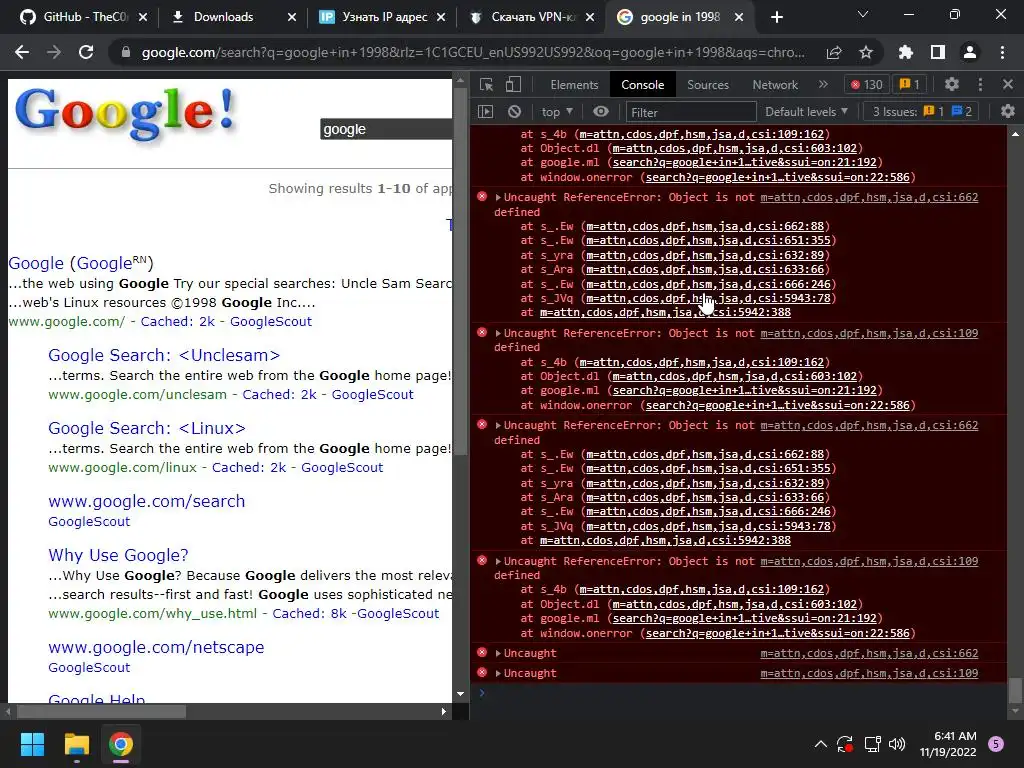Open the top JavaScript context dropdown
Viewport: 1024px width, 768px height.
557,112
